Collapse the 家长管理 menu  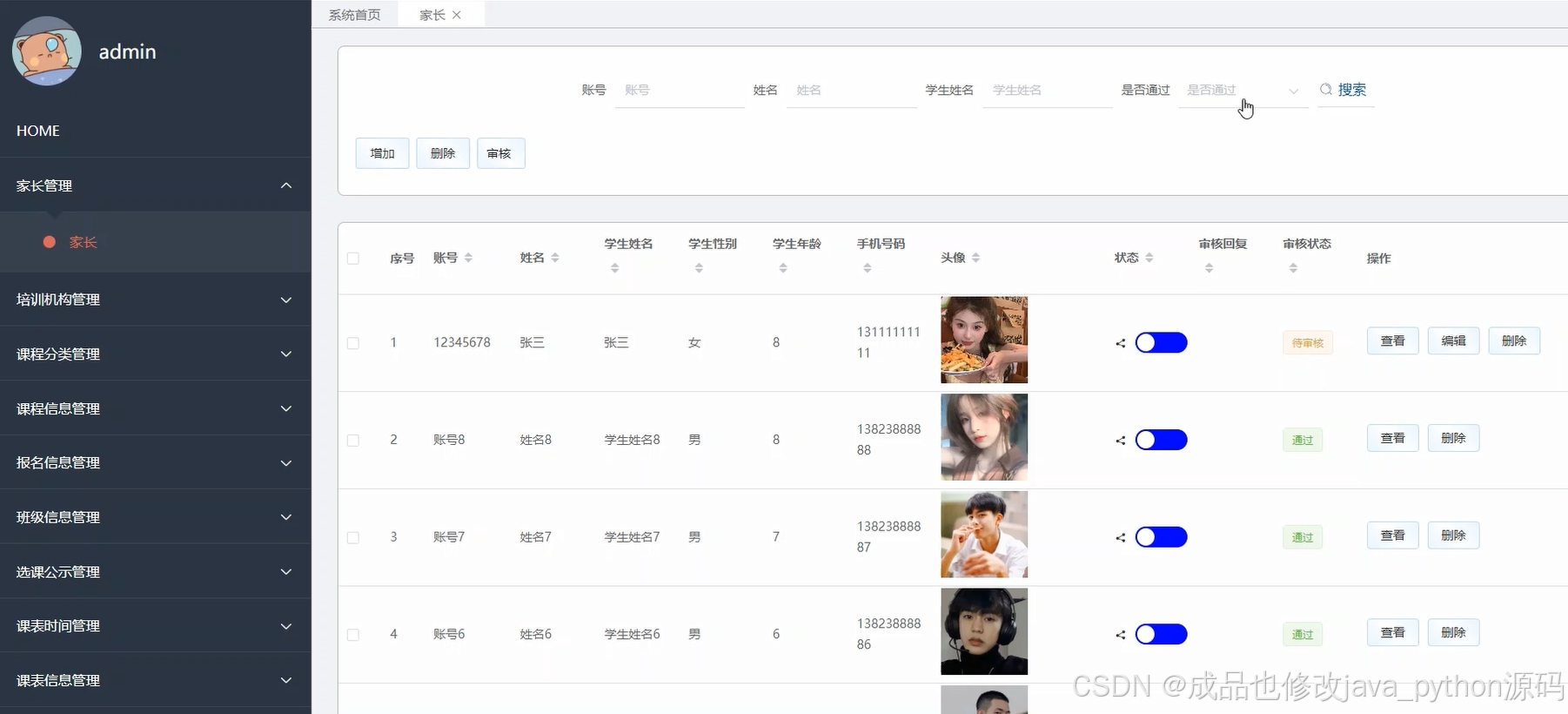click(x=156, y=185)
